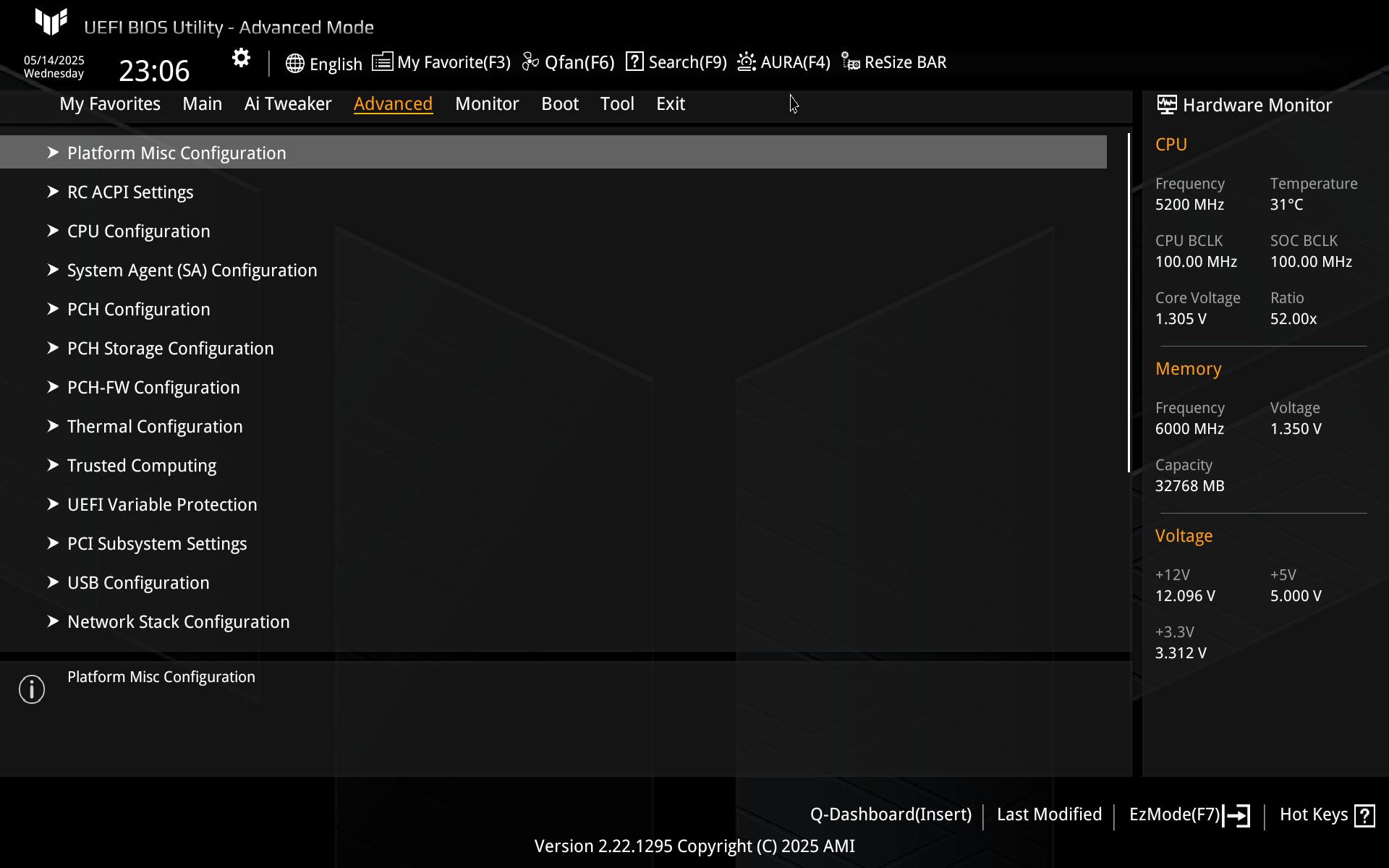Click the EzMode arrow icon
This screenshot has height=868, width=1389.
[1236, 815]
